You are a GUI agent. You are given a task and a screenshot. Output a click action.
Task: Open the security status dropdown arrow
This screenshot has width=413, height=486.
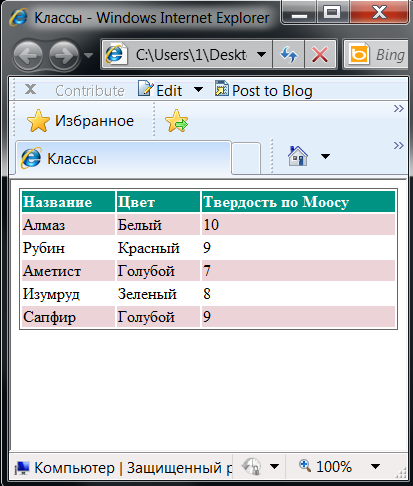pos(274,466)
